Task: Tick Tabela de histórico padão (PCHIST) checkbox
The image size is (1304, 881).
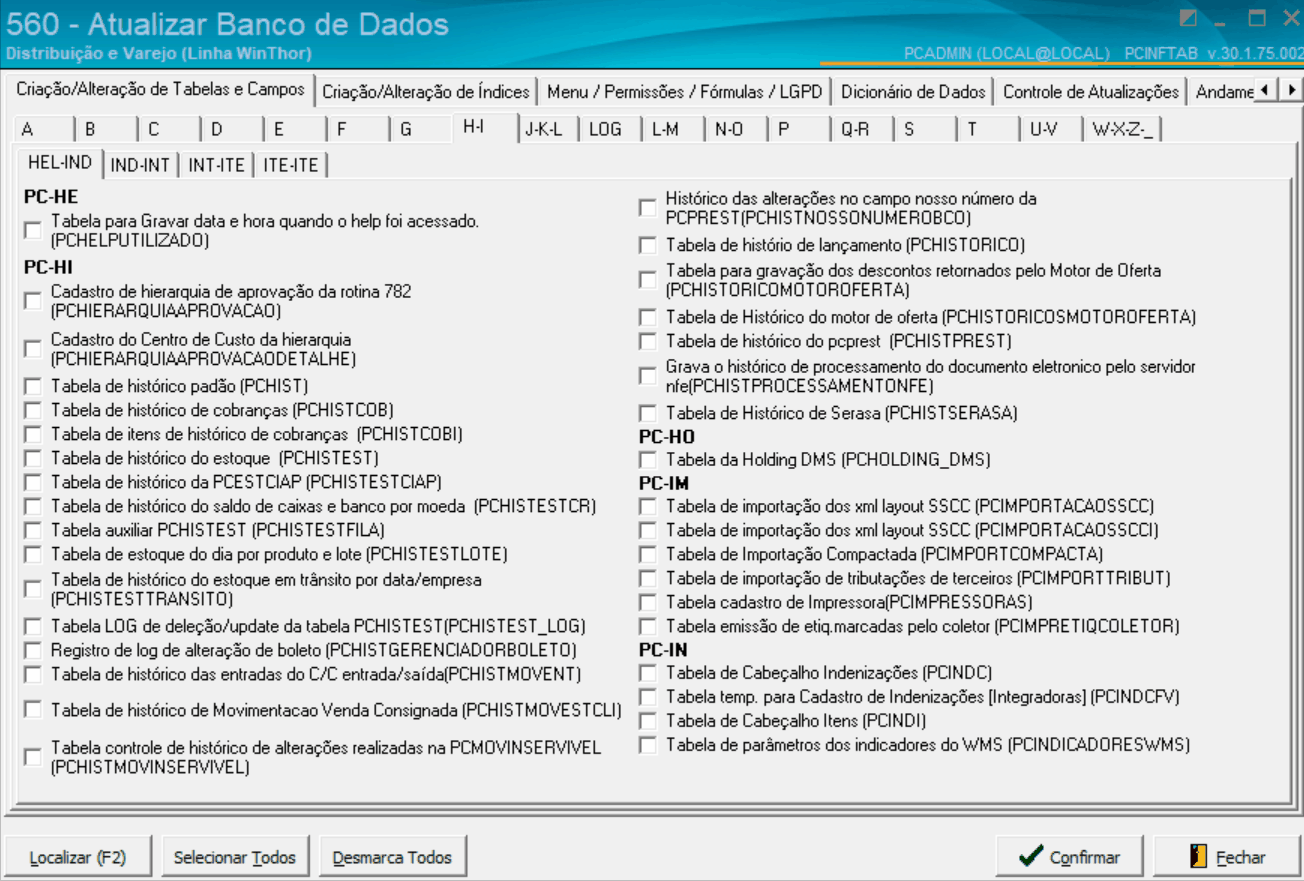Action: pos(33,386)
